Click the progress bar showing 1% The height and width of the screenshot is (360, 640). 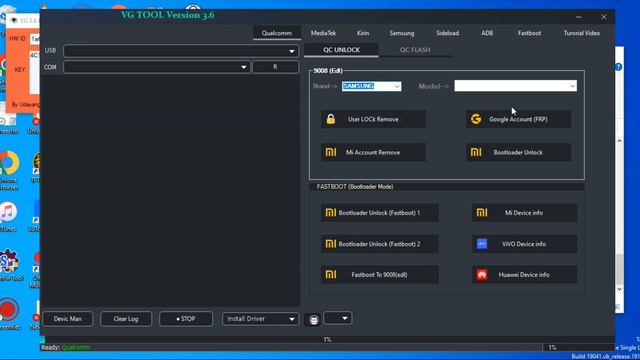327,339
